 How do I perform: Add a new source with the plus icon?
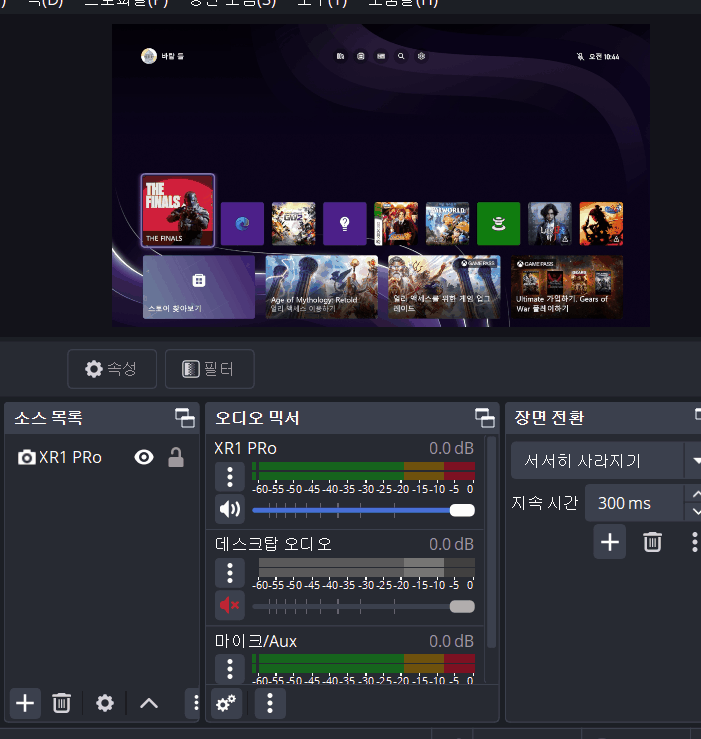coord(25,703)
